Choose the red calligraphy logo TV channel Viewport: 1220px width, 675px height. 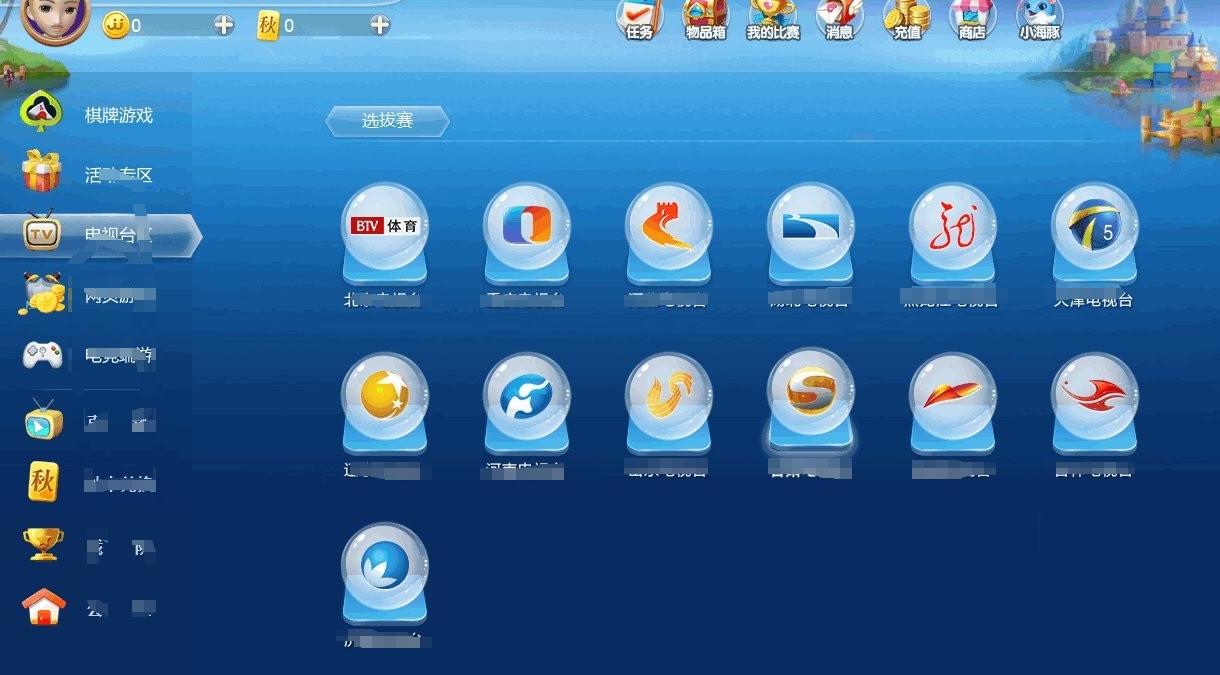pos(952,228)
